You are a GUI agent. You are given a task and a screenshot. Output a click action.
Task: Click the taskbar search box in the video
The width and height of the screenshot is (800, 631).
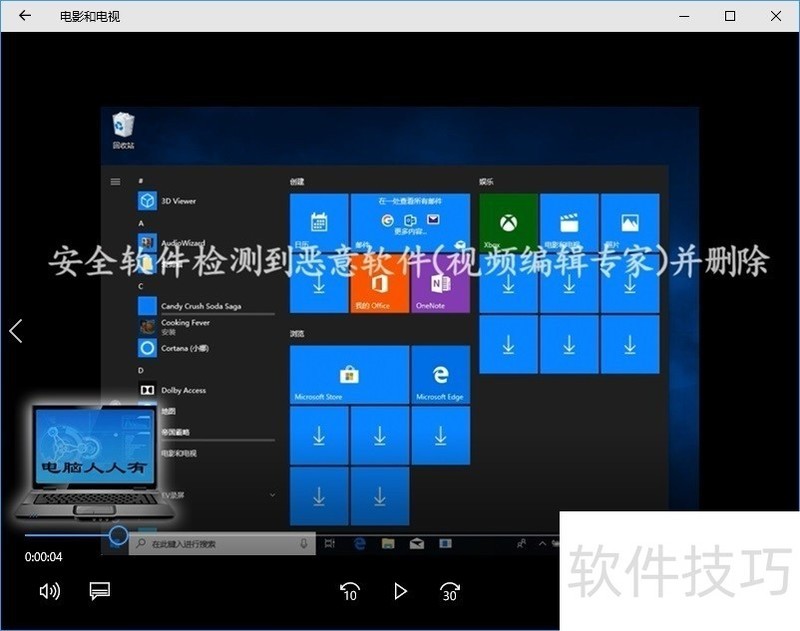[222, 544]
